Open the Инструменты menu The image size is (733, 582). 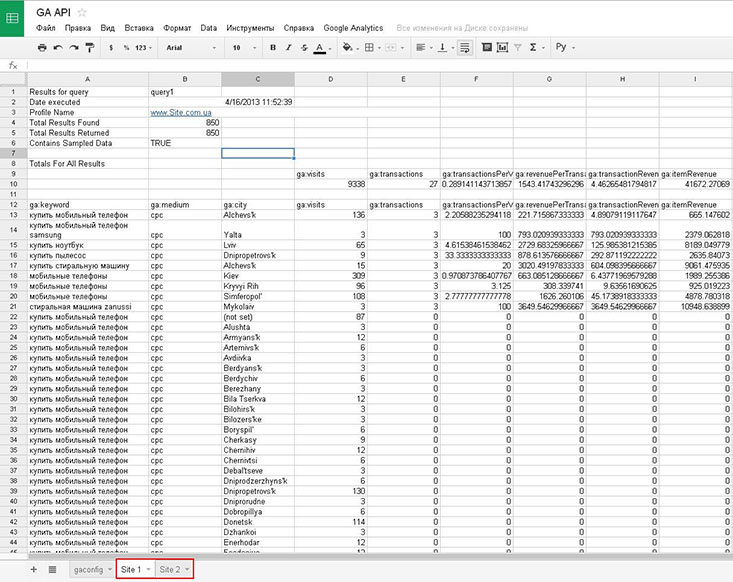pos(250,28)
